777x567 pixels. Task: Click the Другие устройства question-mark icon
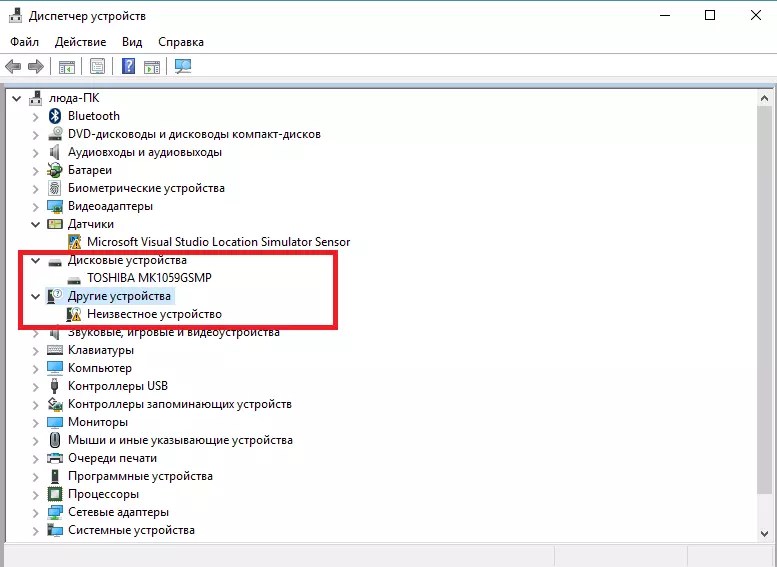coord(55,296)
